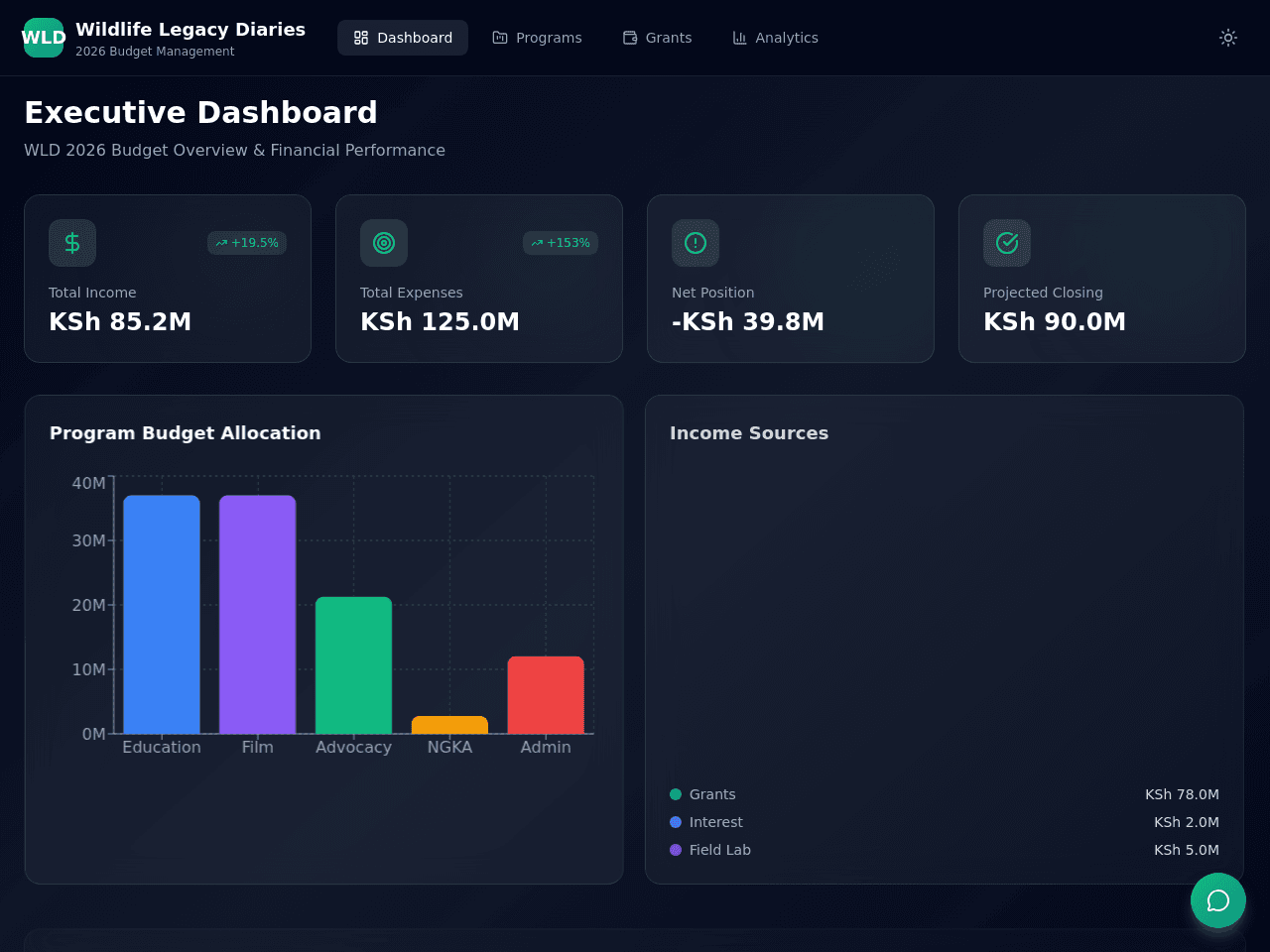This screenshot has height=952, width=1270.
Task: Click the +19.5% trend badge
Action: point(247,243)
